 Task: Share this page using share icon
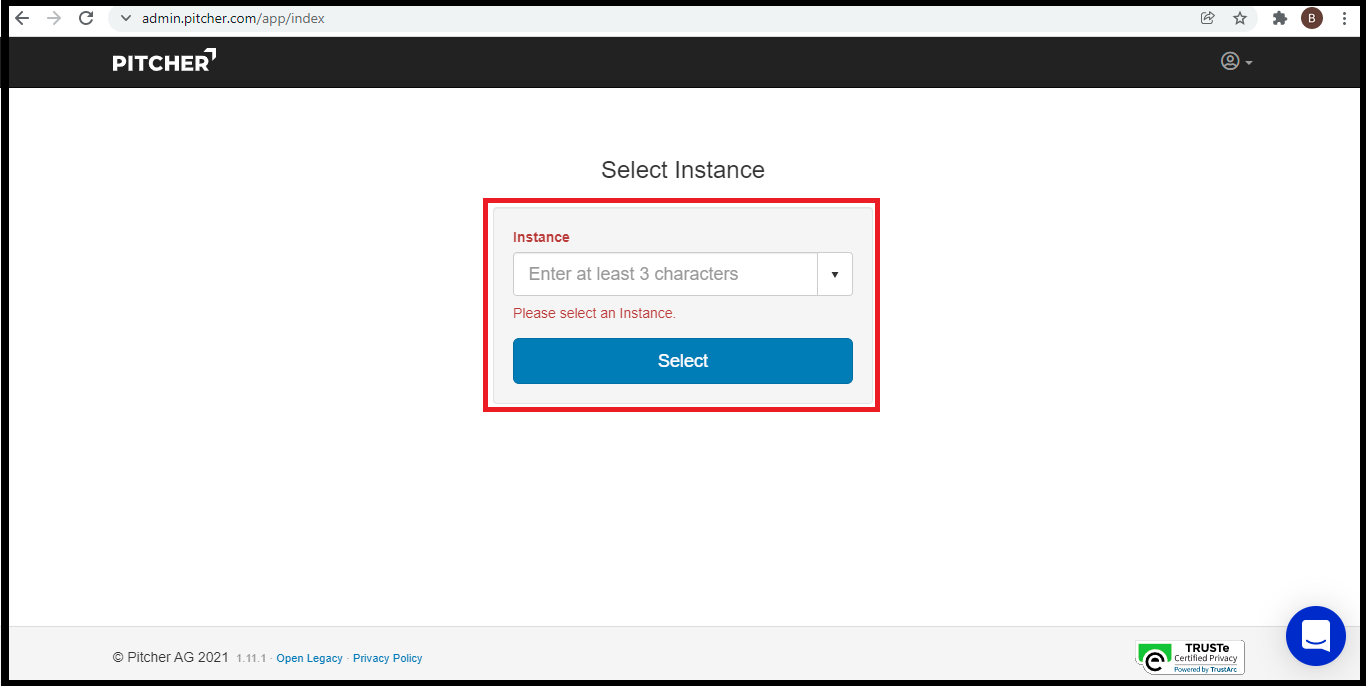click(1207, 18)
